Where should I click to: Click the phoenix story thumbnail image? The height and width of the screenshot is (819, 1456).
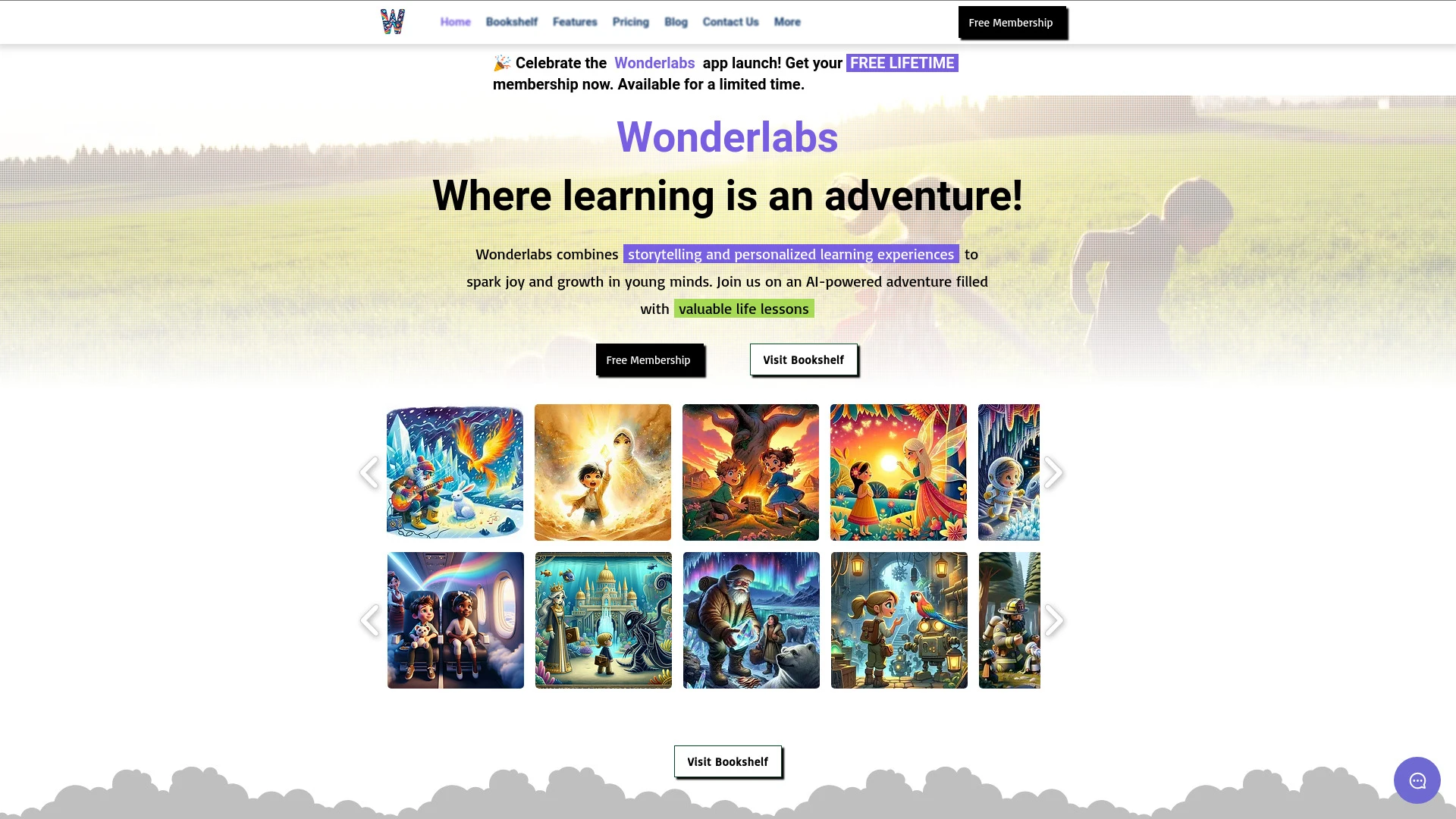tap(455, 472)
